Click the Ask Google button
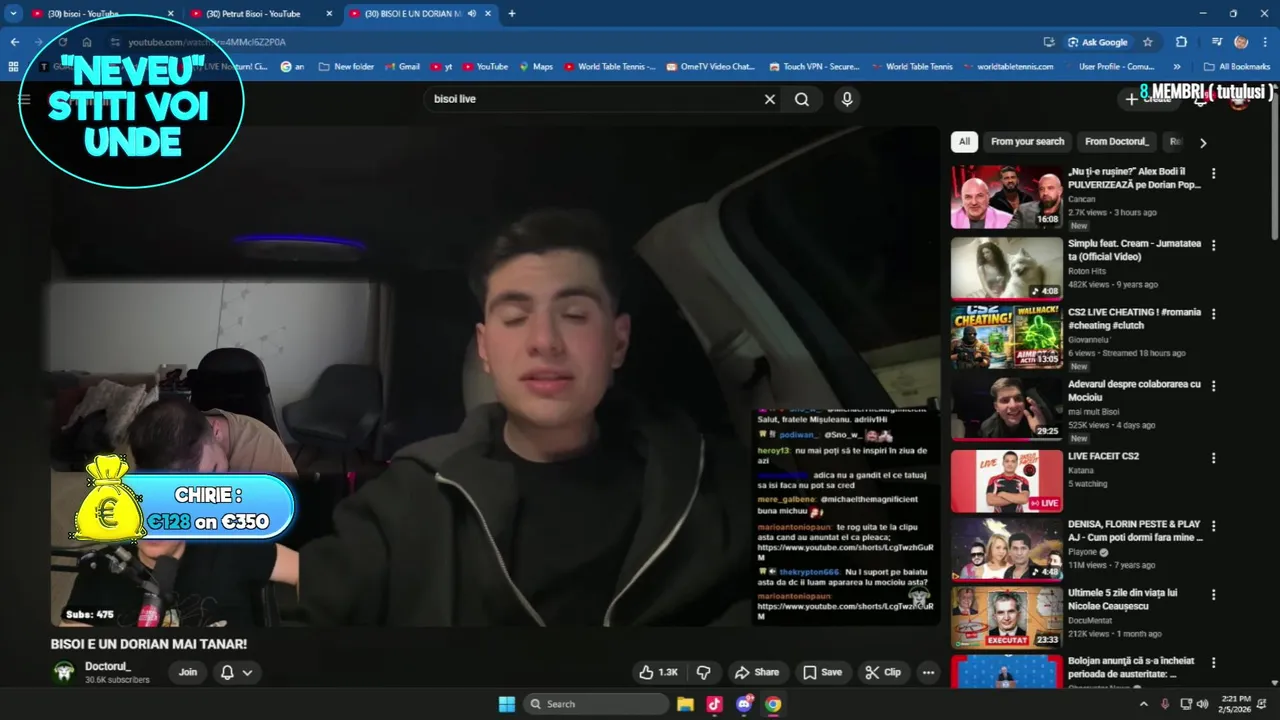This screenshot has height=720, width=1280. tap(1098, 42)
